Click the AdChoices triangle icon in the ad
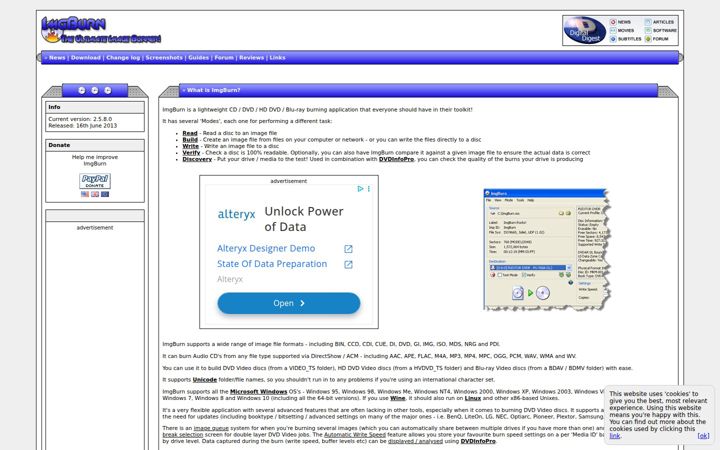 (360, 189)
